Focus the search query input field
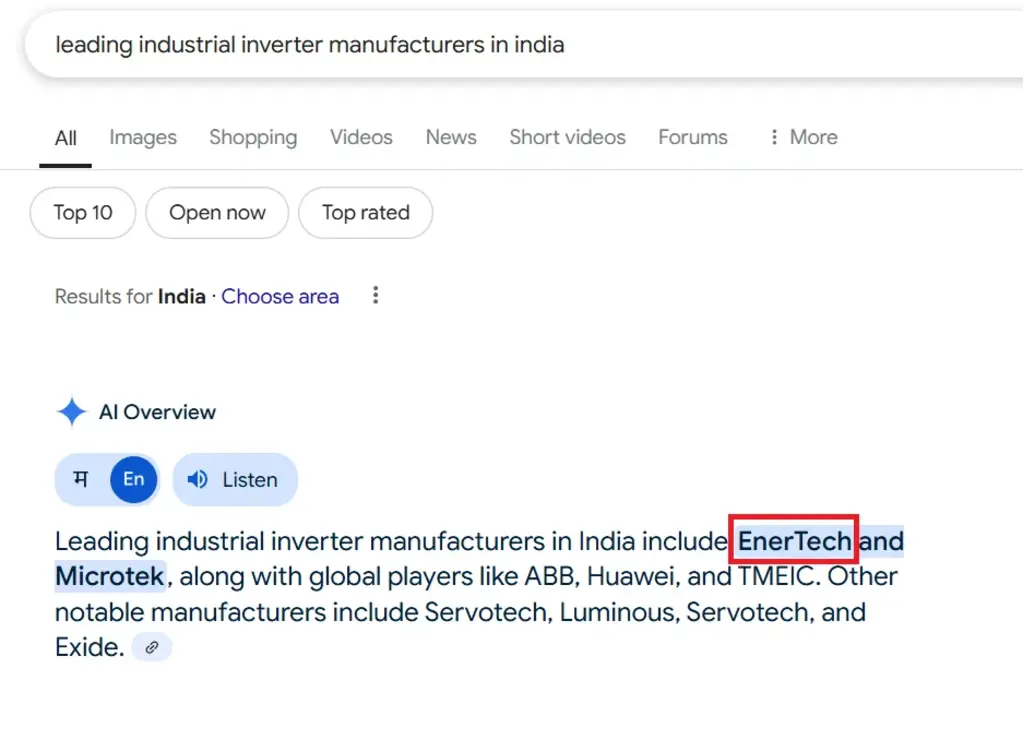This screenshot has height=740, width=1024. point(500,45)
